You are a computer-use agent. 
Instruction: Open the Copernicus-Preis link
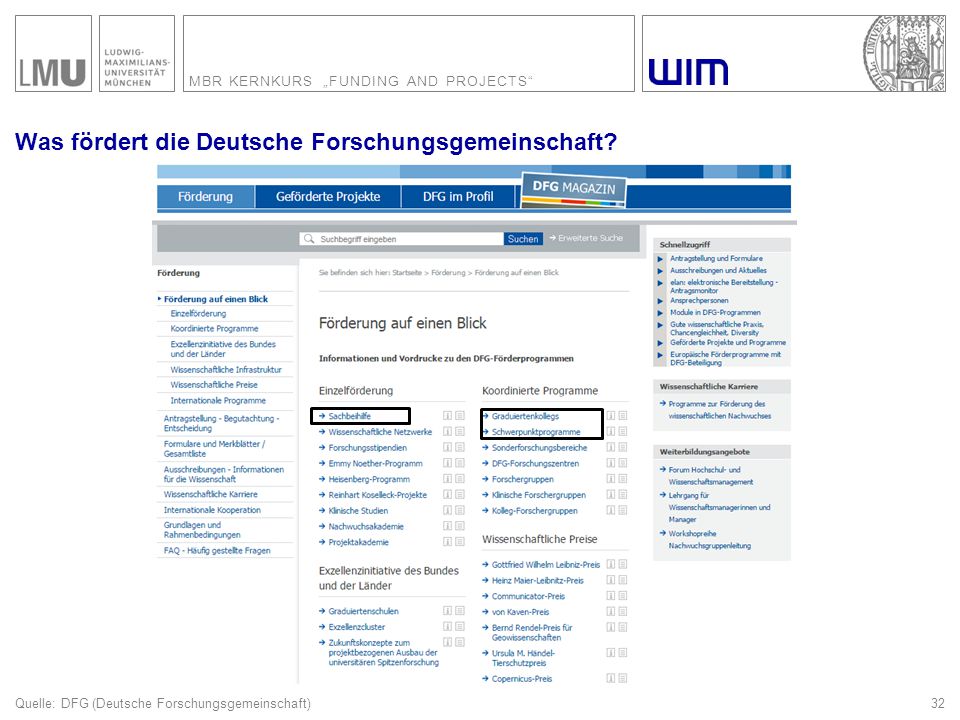522,679
